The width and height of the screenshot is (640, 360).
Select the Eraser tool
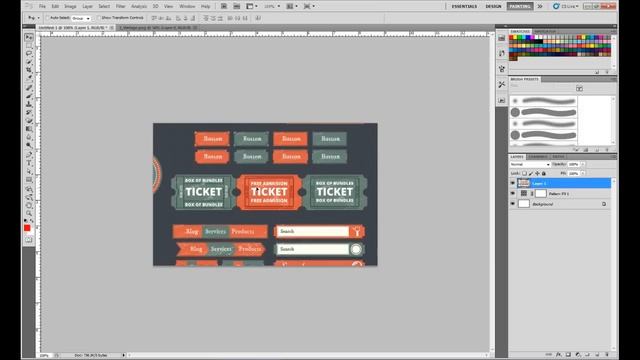click(x=29, y=120)
